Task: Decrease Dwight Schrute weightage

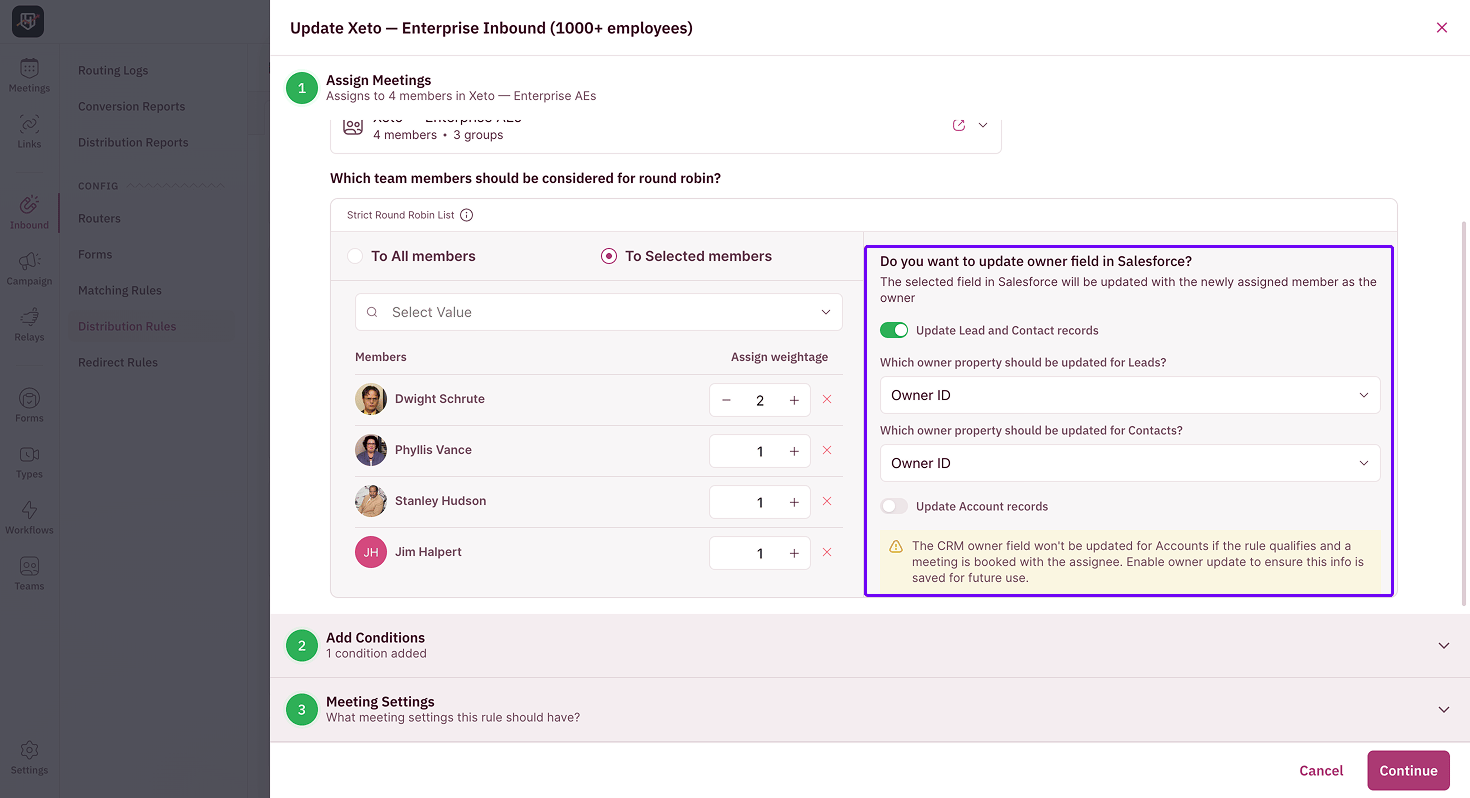Action: click(726, 400)
